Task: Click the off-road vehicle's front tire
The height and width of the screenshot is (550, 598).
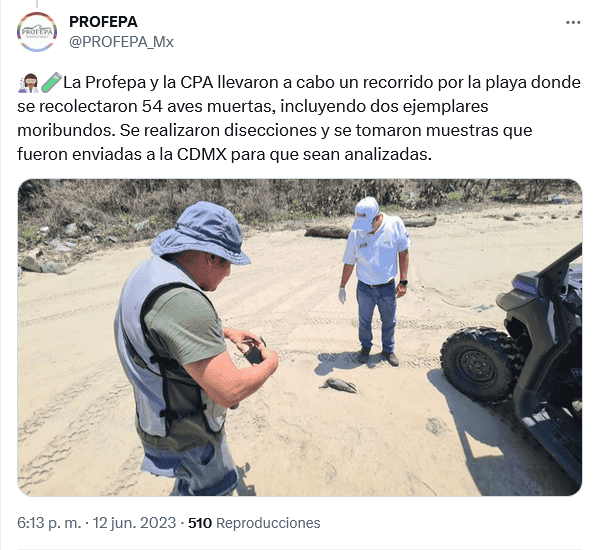Action: tap(480, 363)
